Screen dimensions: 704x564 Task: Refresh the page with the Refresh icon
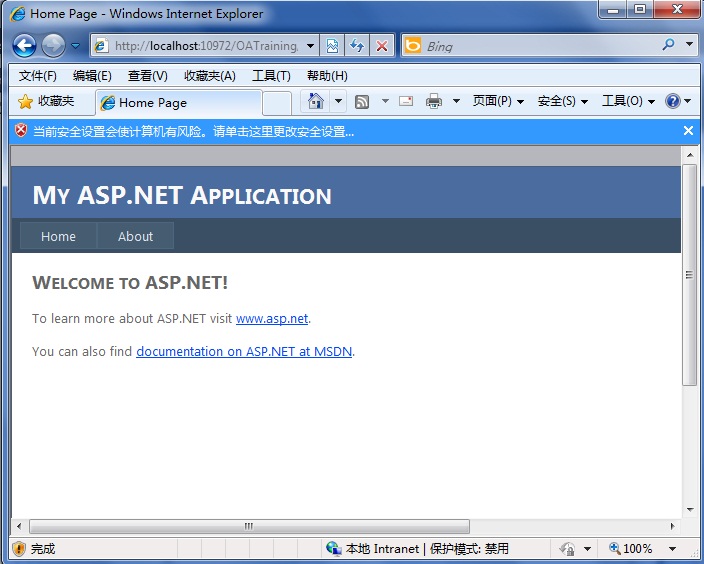(x=357, y=46)
